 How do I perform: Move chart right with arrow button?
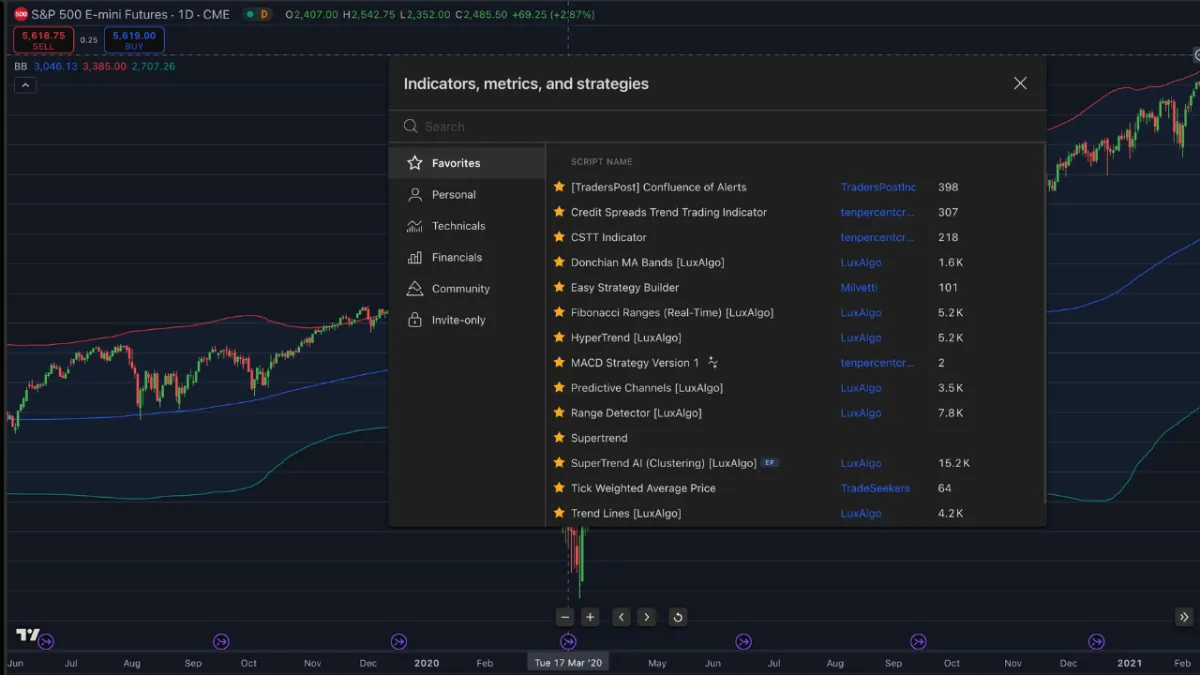[647, 617]
